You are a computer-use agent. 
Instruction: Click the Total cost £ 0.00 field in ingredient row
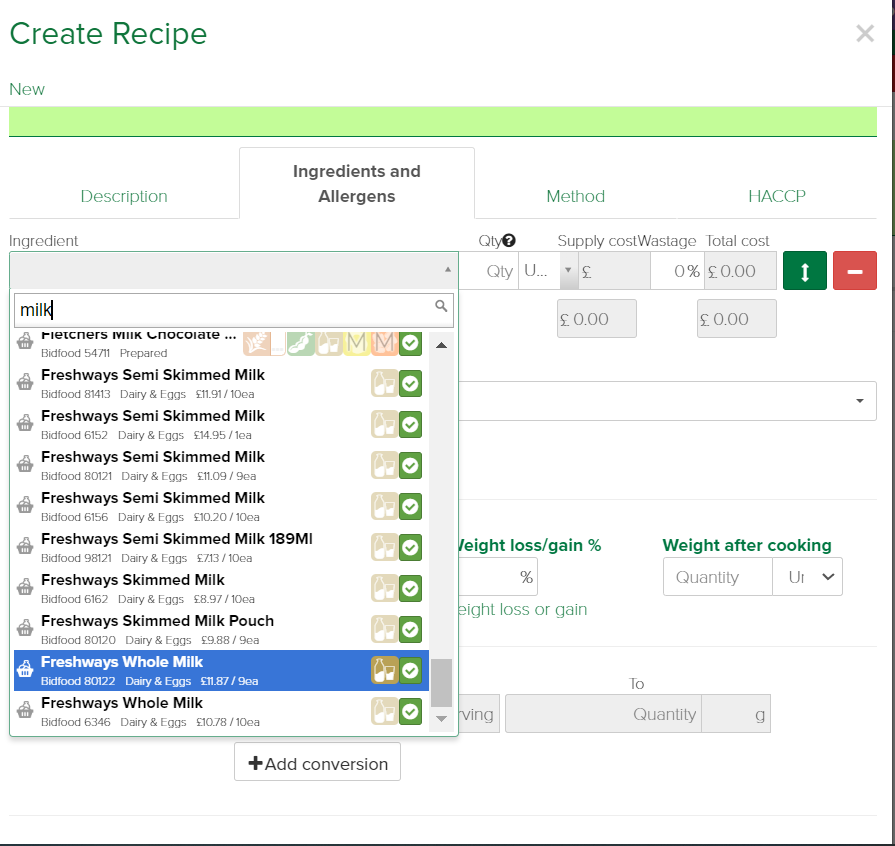(x=740, y=271)
